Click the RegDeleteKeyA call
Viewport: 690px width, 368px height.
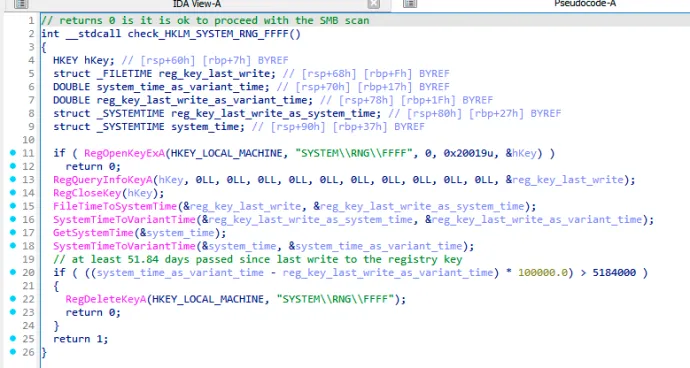(106, 299)
